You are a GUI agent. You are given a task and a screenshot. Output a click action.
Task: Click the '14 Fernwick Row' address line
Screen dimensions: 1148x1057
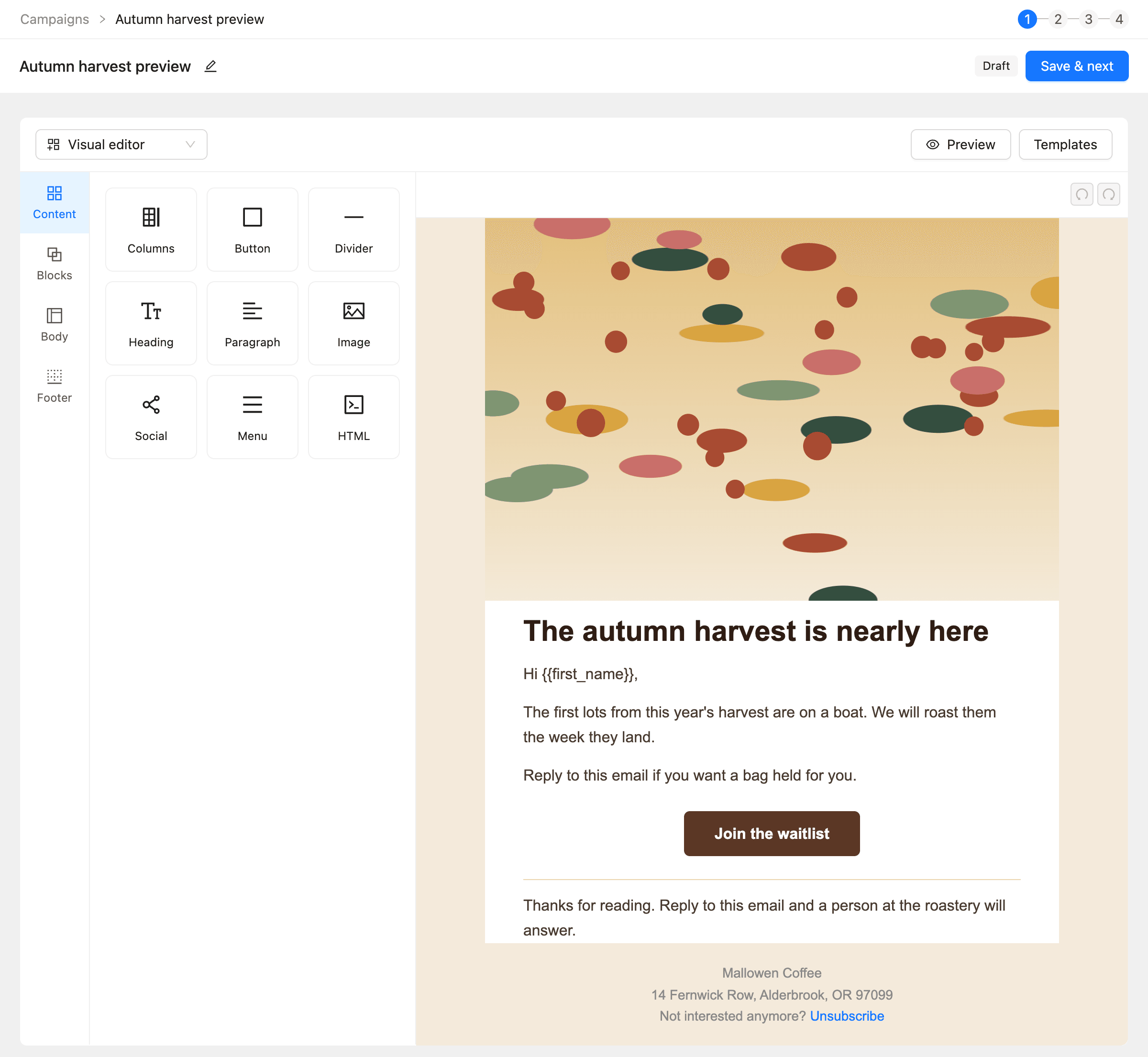[x=772, y=995]
